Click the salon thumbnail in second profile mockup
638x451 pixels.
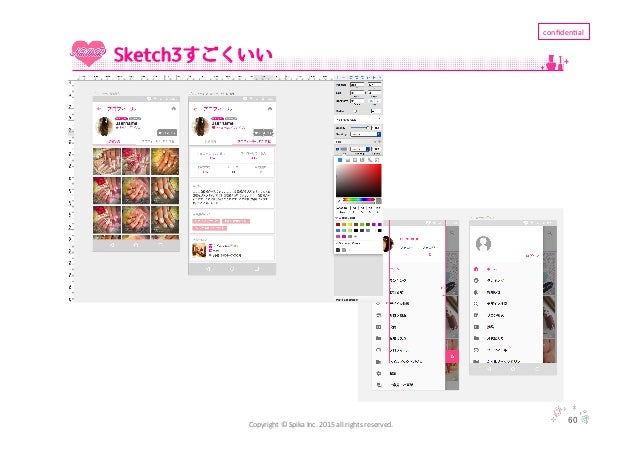(x=199, y=250)
